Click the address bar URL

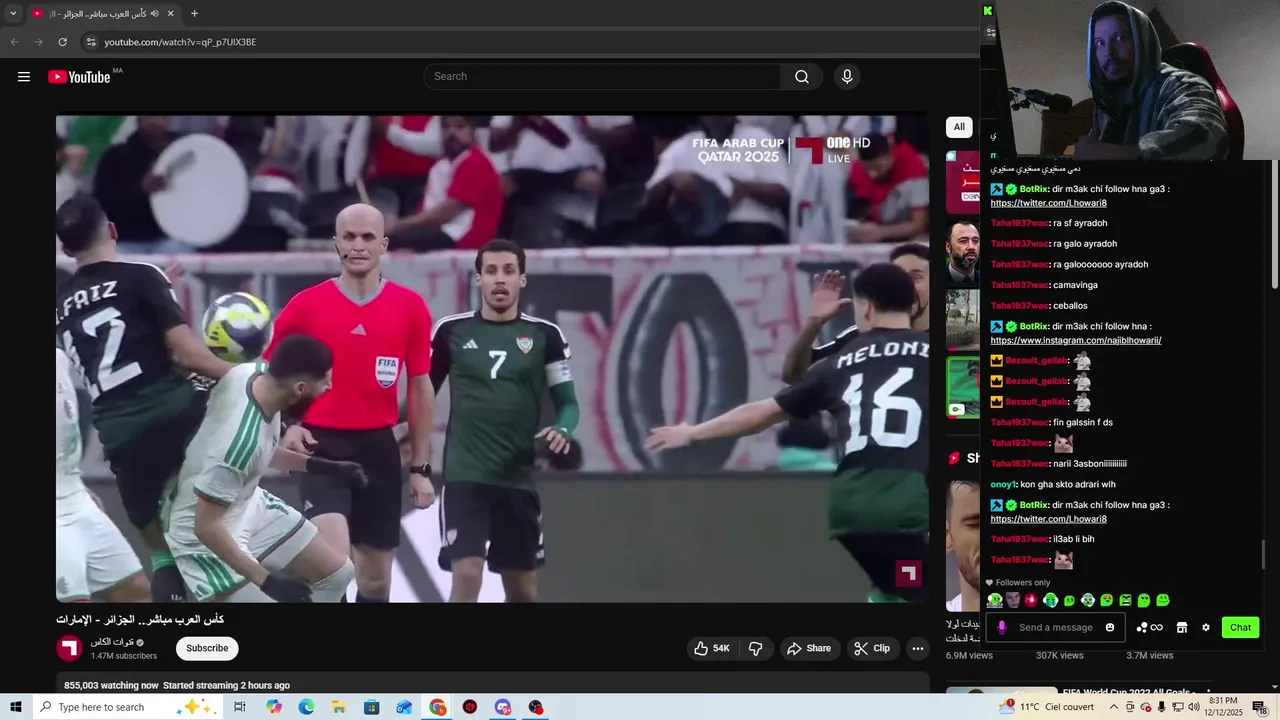click(180, 42)
